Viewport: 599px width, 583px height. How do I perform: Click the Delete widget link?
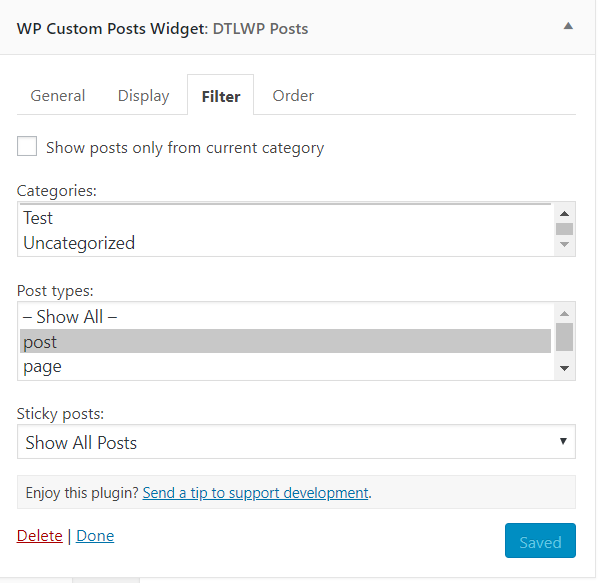coord(39,536)
